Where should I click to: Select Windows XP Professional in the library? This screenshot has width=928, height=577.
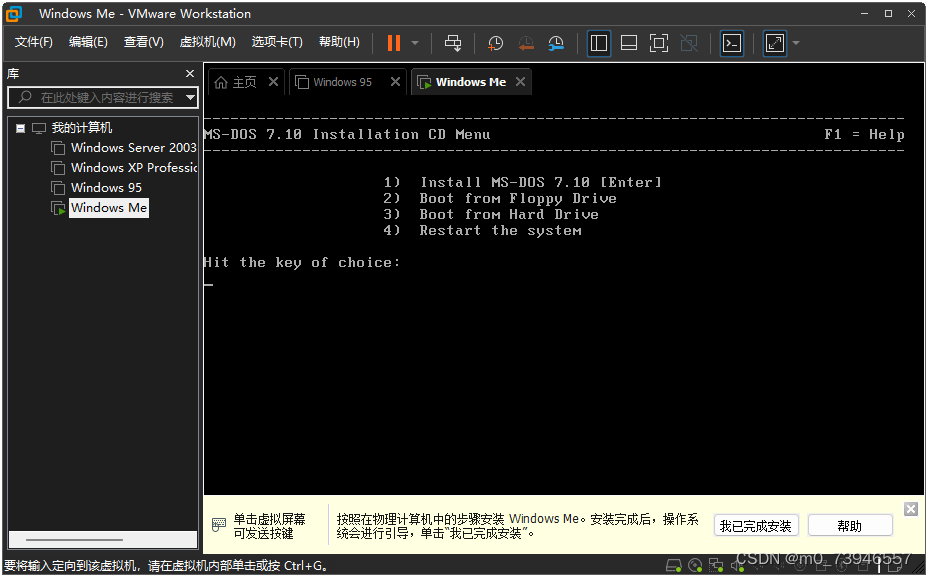click(134, 168)
